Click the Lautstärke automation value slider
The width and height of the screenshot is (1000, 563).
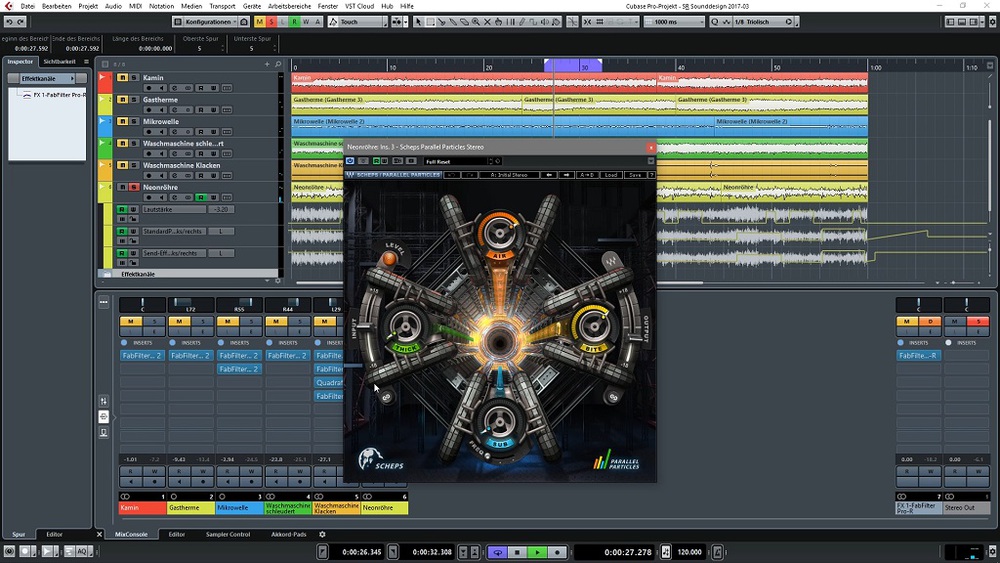tap(221, 209)
